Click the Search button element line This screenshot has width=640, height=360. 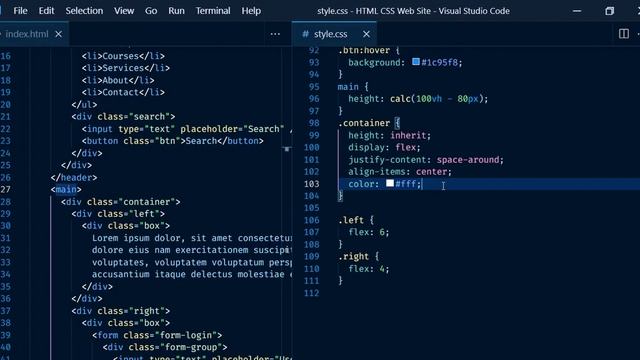point(173,141)
